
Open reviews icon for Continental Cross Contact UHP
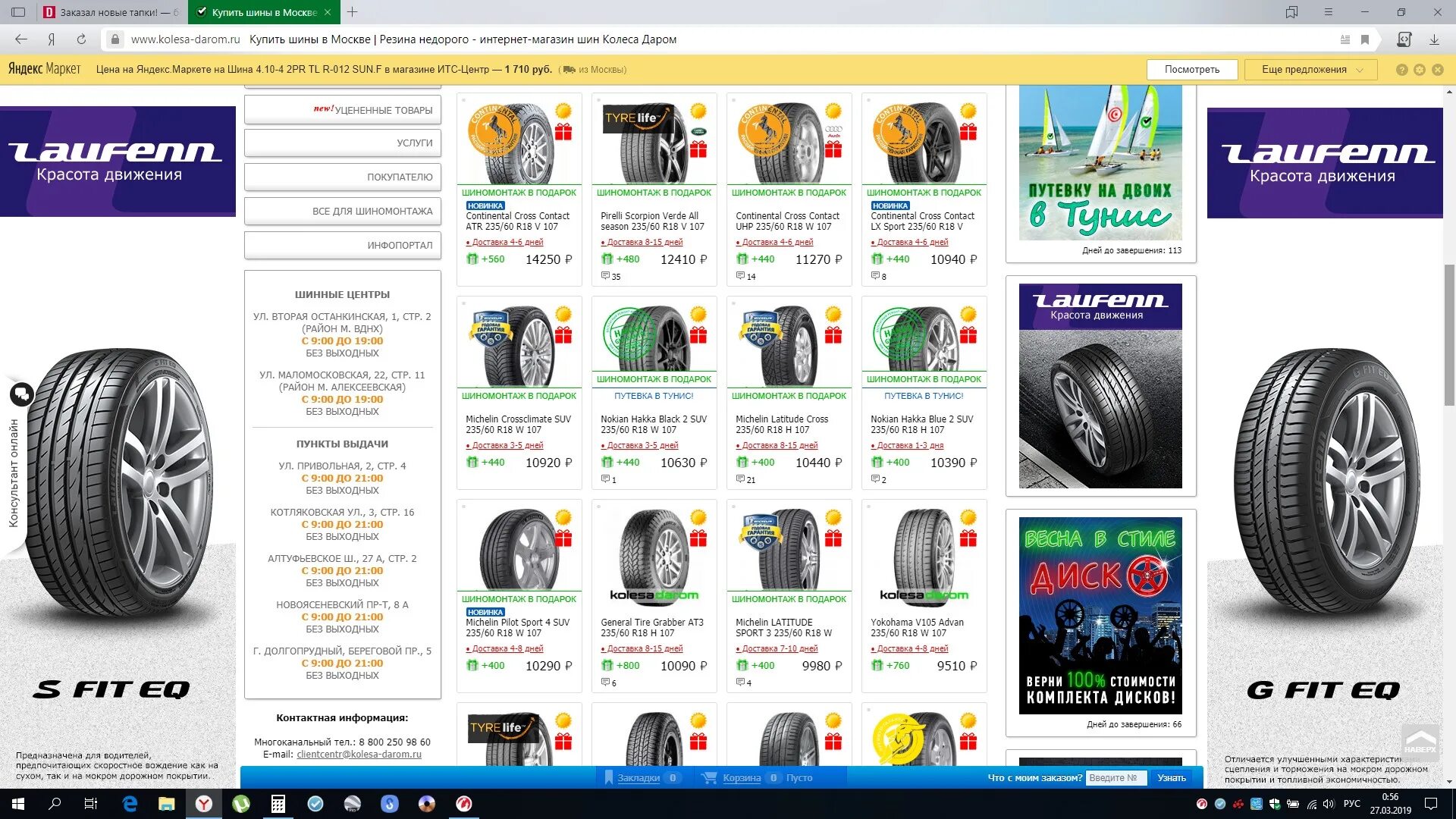click(x=742, y=276)
